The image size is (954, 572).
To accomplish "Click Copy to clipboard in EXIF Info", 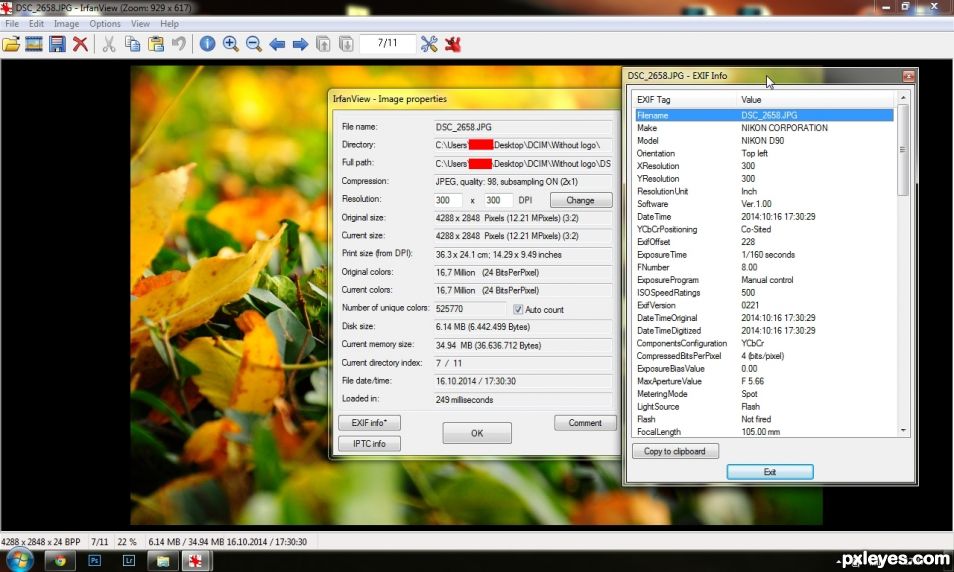I will pos(675,451).
